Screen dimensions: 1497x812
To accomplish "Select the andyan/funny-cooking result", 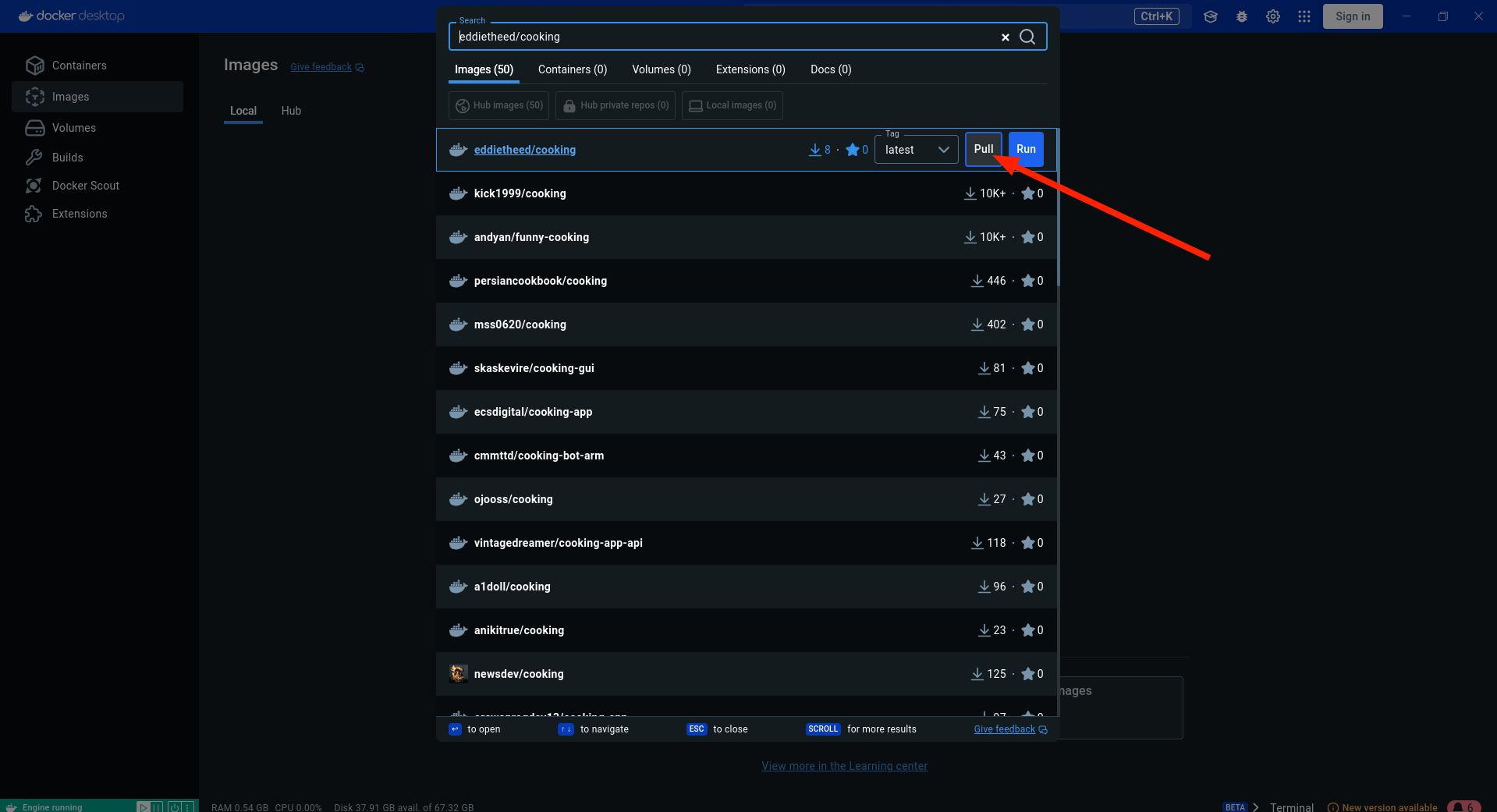I will pos(747,237).
